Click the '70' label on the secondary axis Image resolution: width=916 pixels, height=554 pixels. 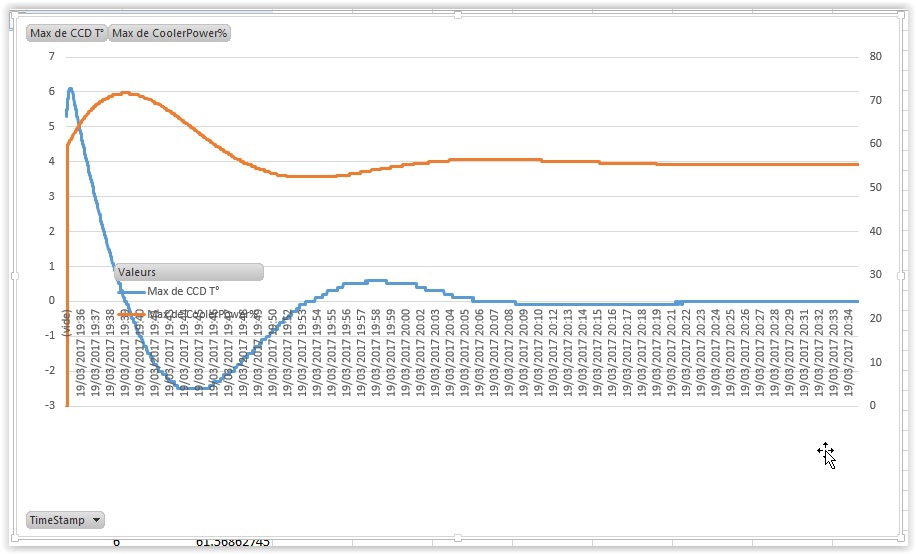point(875,100)
